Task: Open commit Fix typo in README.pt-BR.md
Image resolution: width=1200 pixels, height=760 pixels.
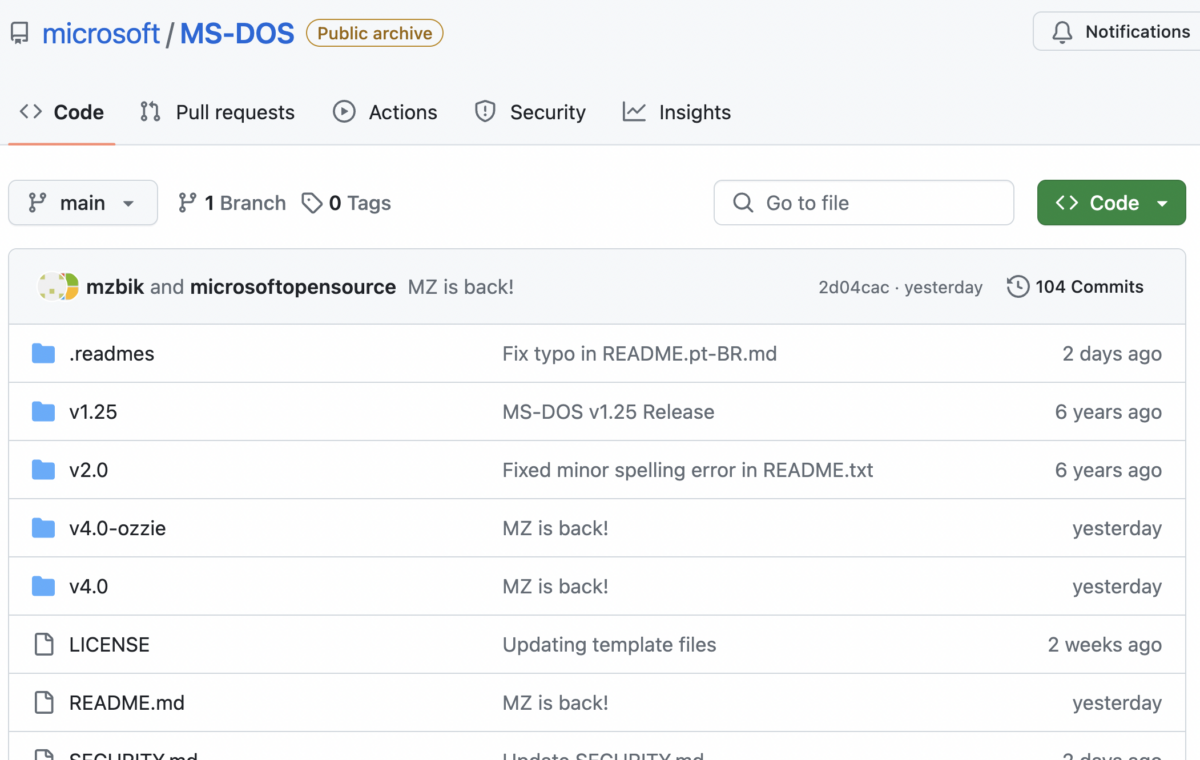Action: tap(640, 354)
